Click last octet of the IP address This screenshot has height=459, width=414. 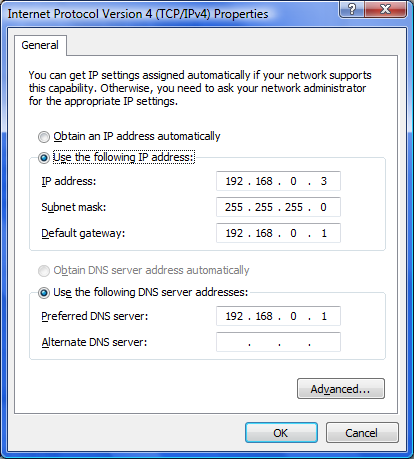coord(324,181)
